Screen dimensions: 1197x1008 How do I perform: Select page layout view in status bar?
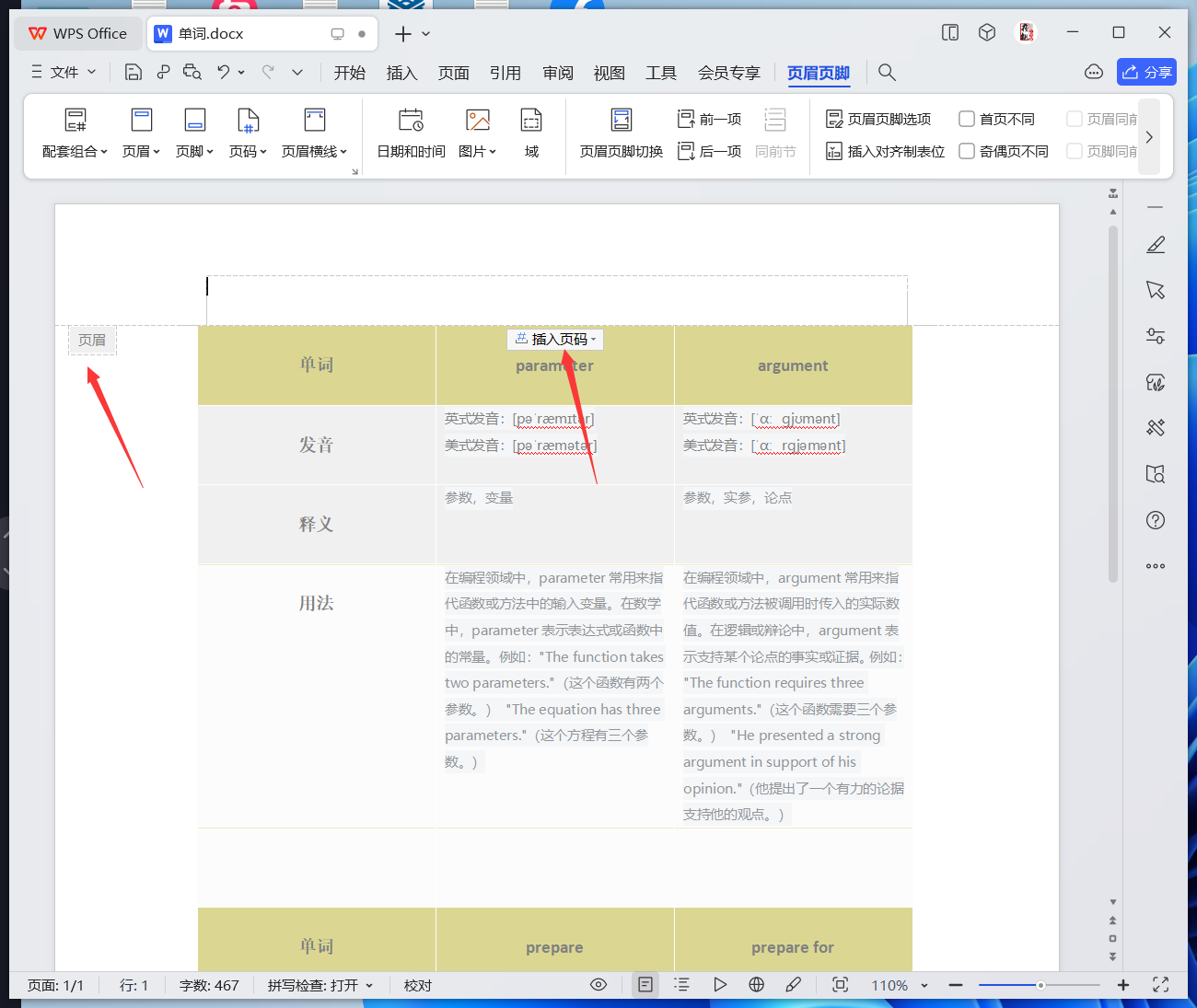click(645, 985)
